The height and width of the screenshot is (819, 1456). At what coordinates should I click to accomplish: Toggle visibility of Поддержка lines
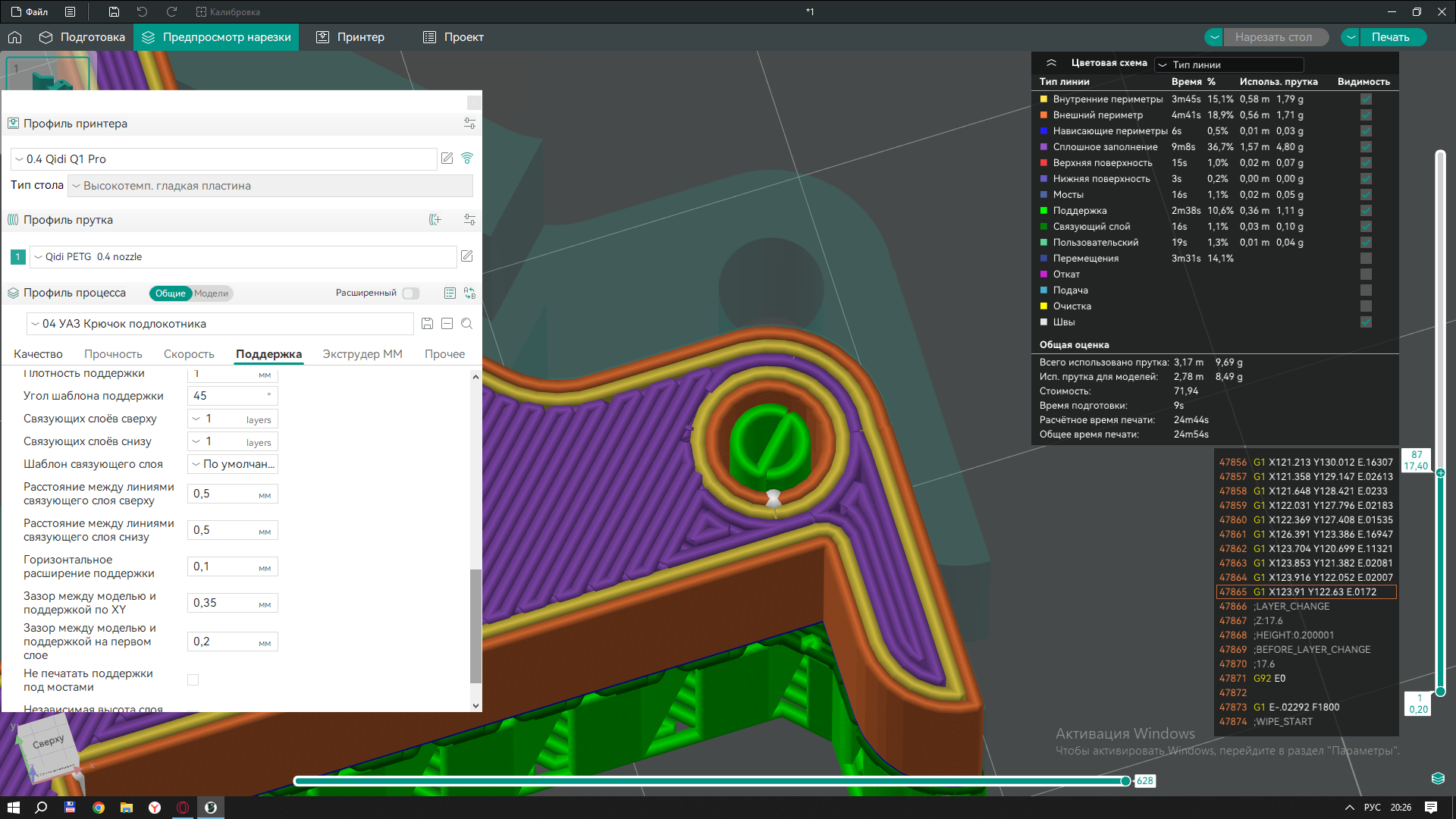point(1366,211)
